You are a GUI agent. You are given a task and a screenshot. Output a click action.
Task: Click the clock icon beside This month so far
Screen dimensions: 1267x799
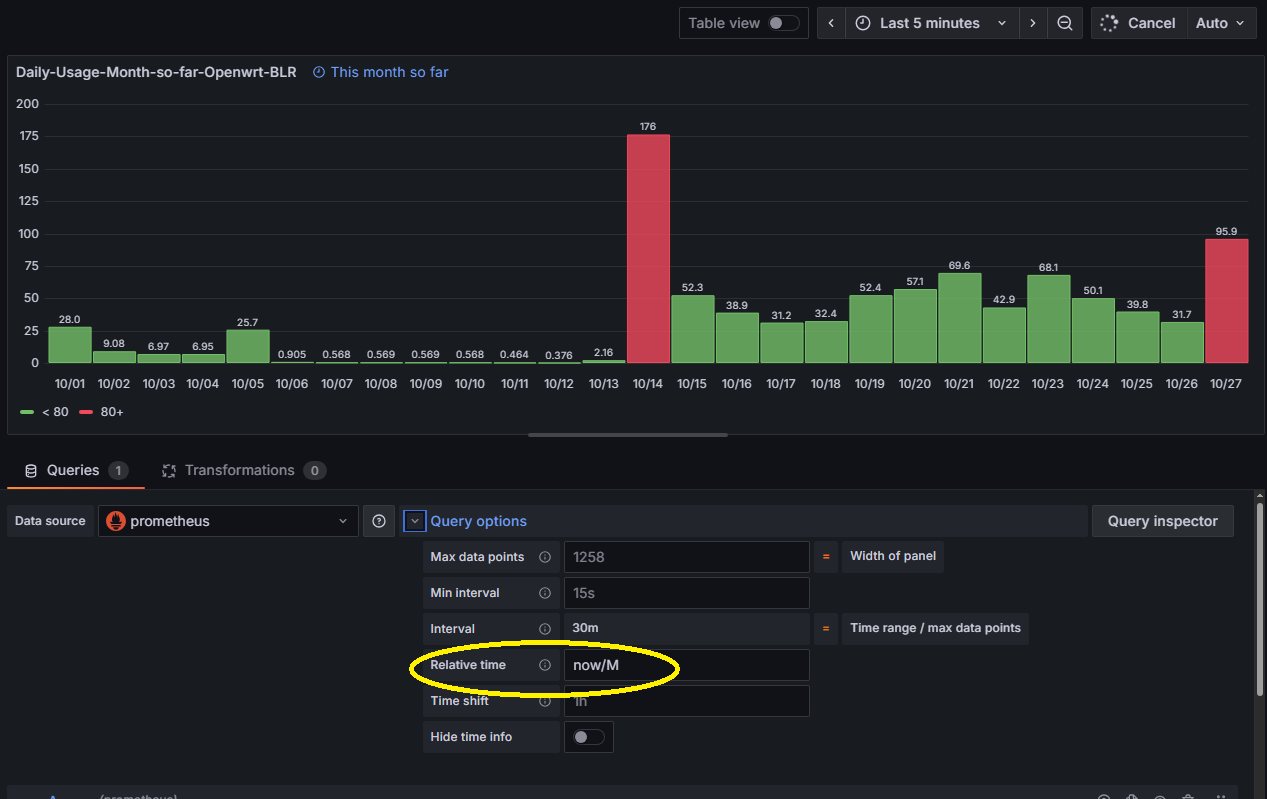[319, 72]
